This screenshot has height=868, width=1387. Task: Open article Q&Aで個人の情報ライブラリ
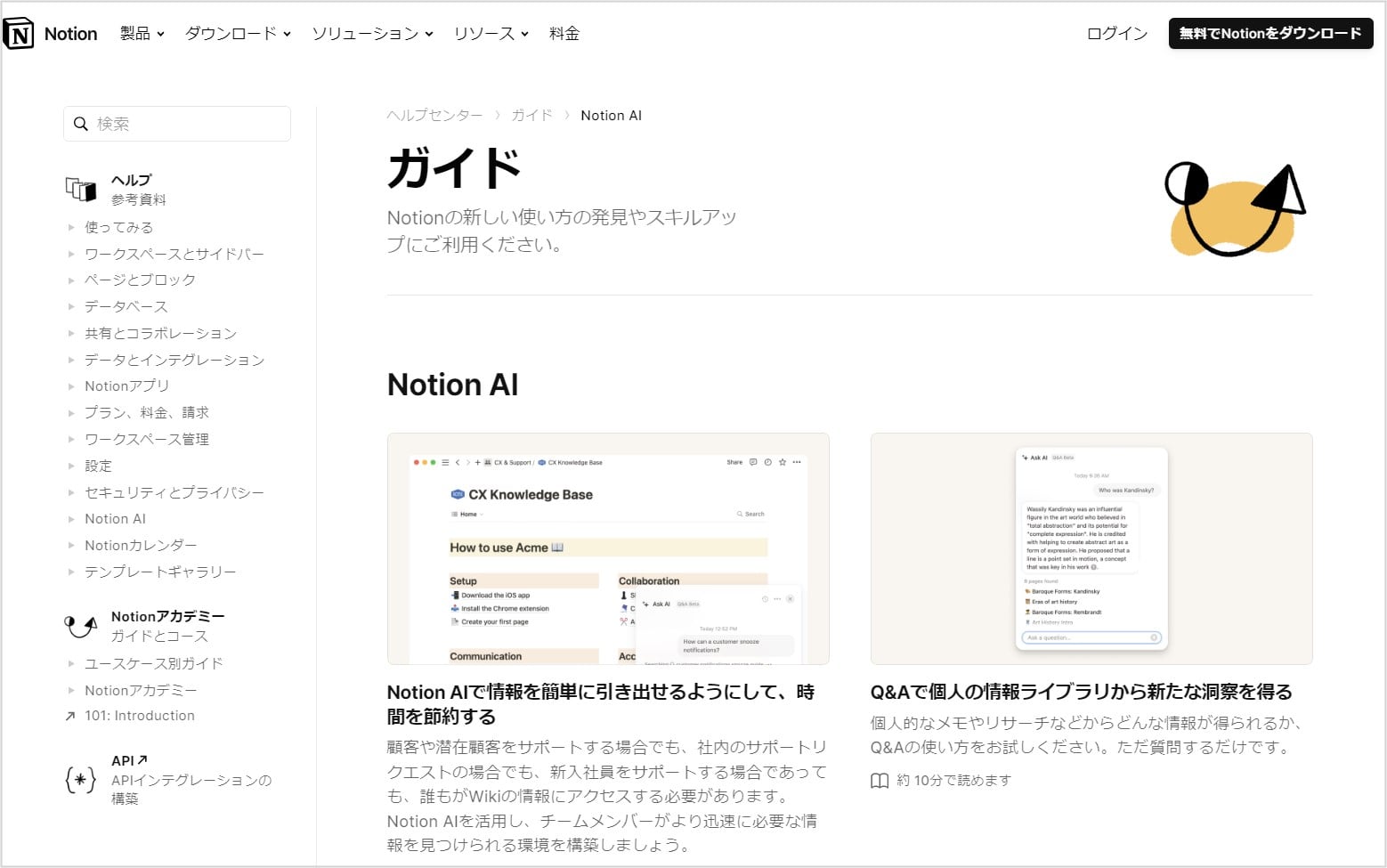click(x=1081, y=692)
